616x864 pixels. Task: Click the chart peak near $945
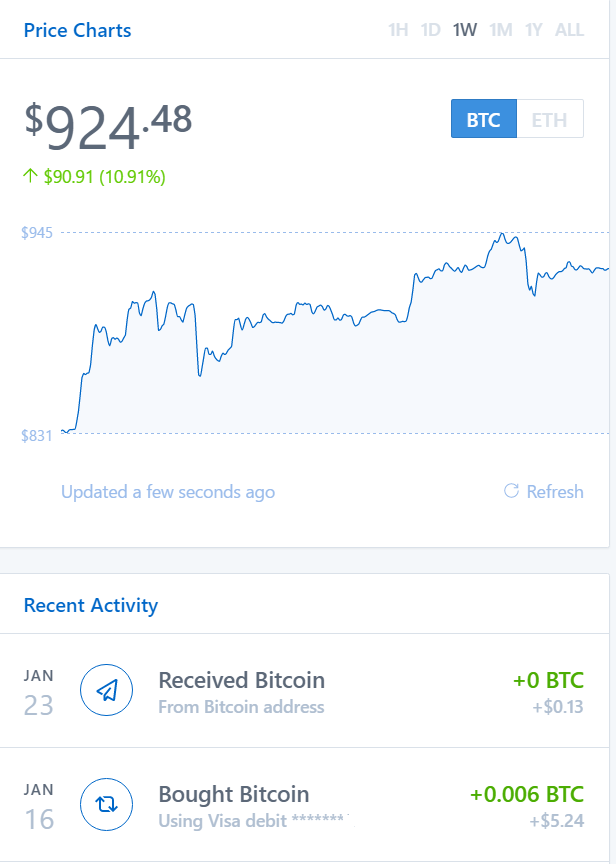[x=505, y=236]
